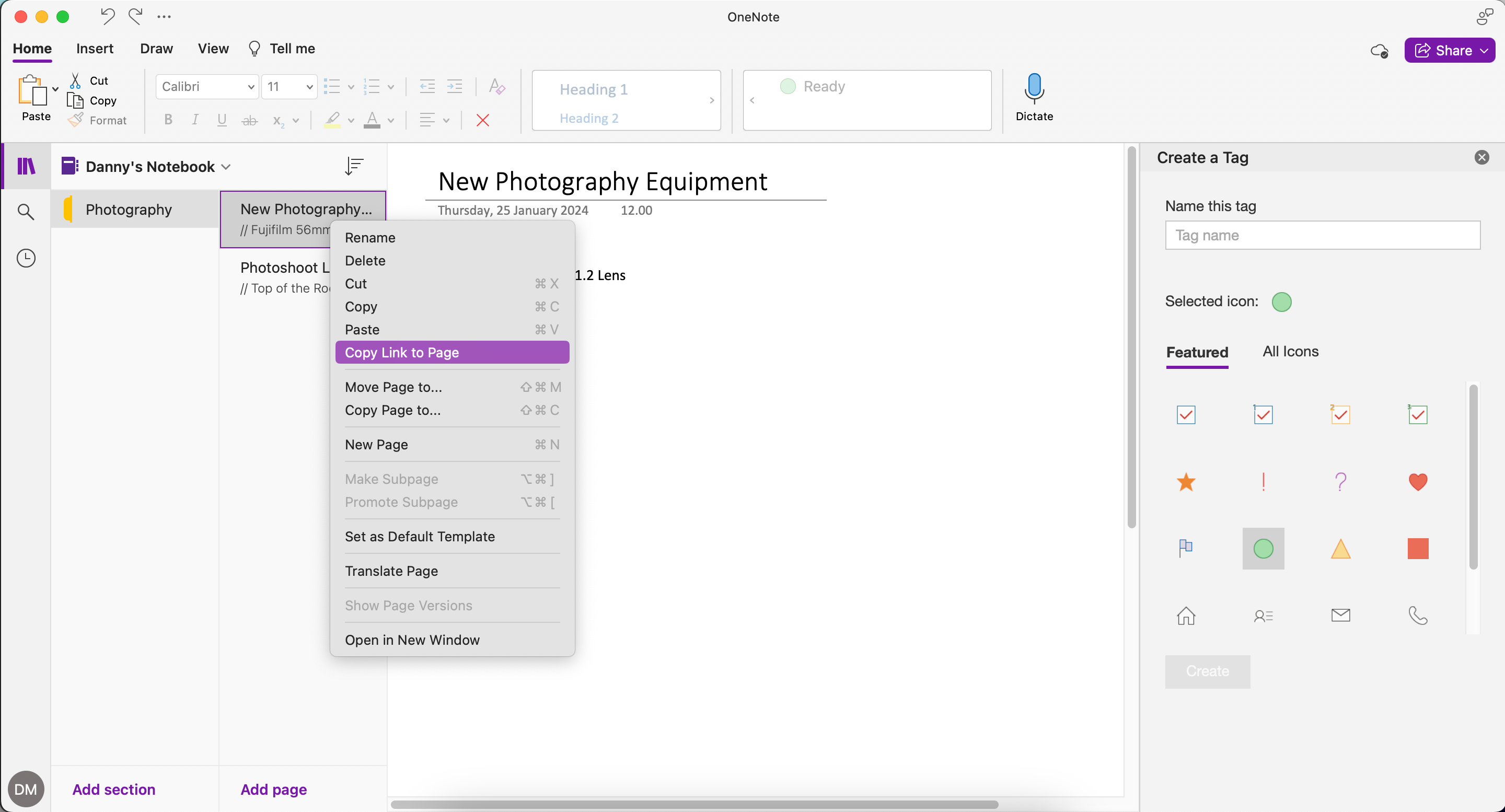Screen dimensions: 1505x812
Task: Switch to the Draw ribbon tab
Action: (x=156, y=49)
